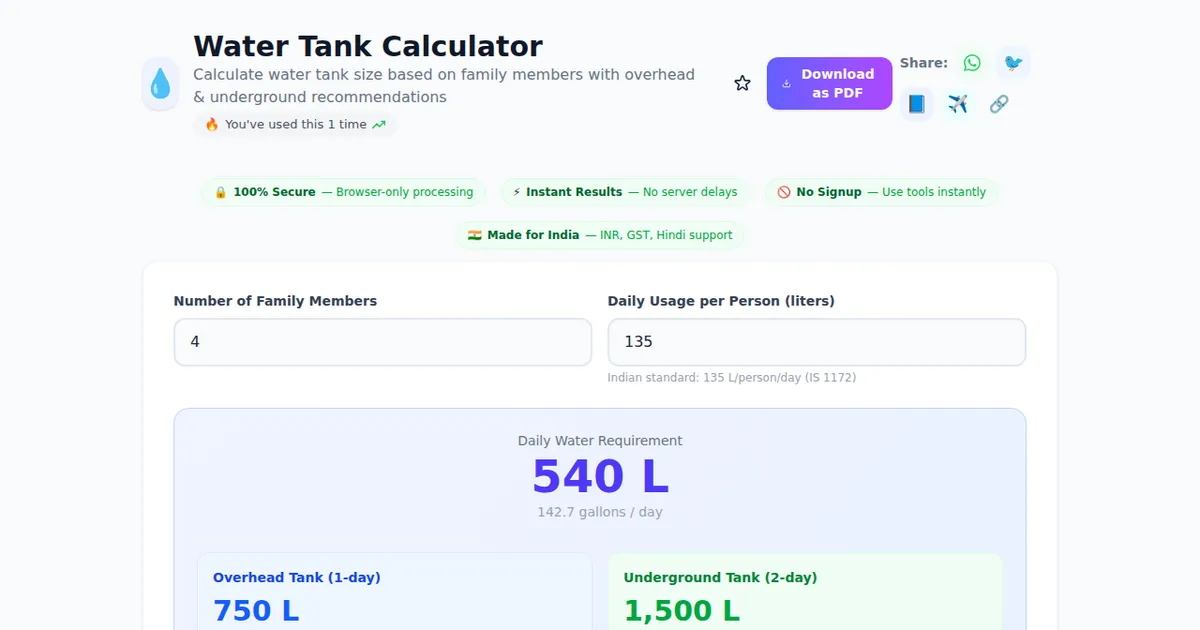This screenshot has height=630, width=1200.
Task: Click the water droplet logo icon
Action: tap(160, 84)
